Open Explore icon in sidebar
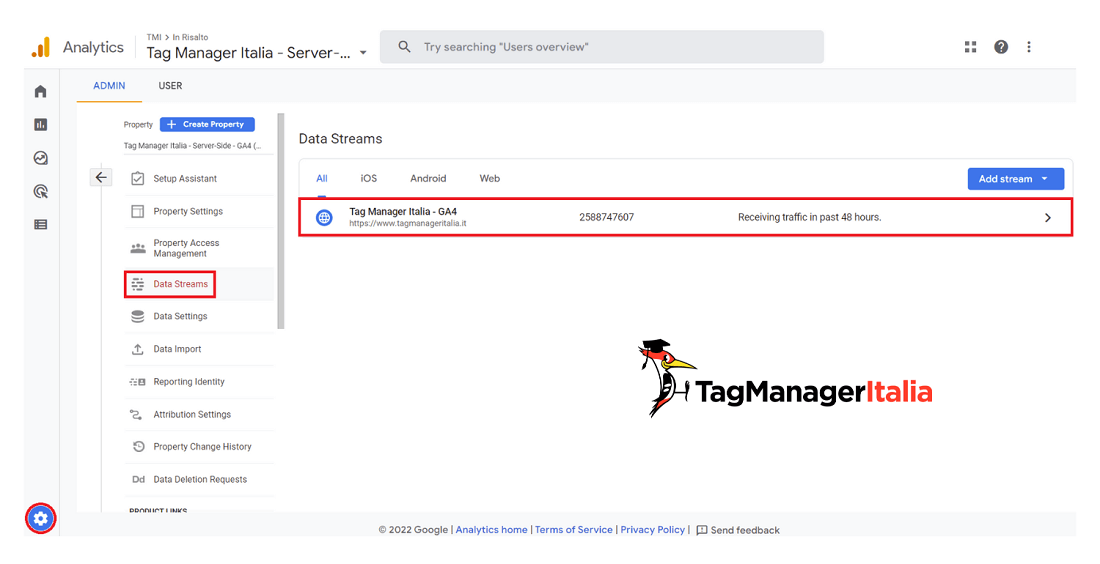This screenshot has height=564, width=1100. coord(41,158)
